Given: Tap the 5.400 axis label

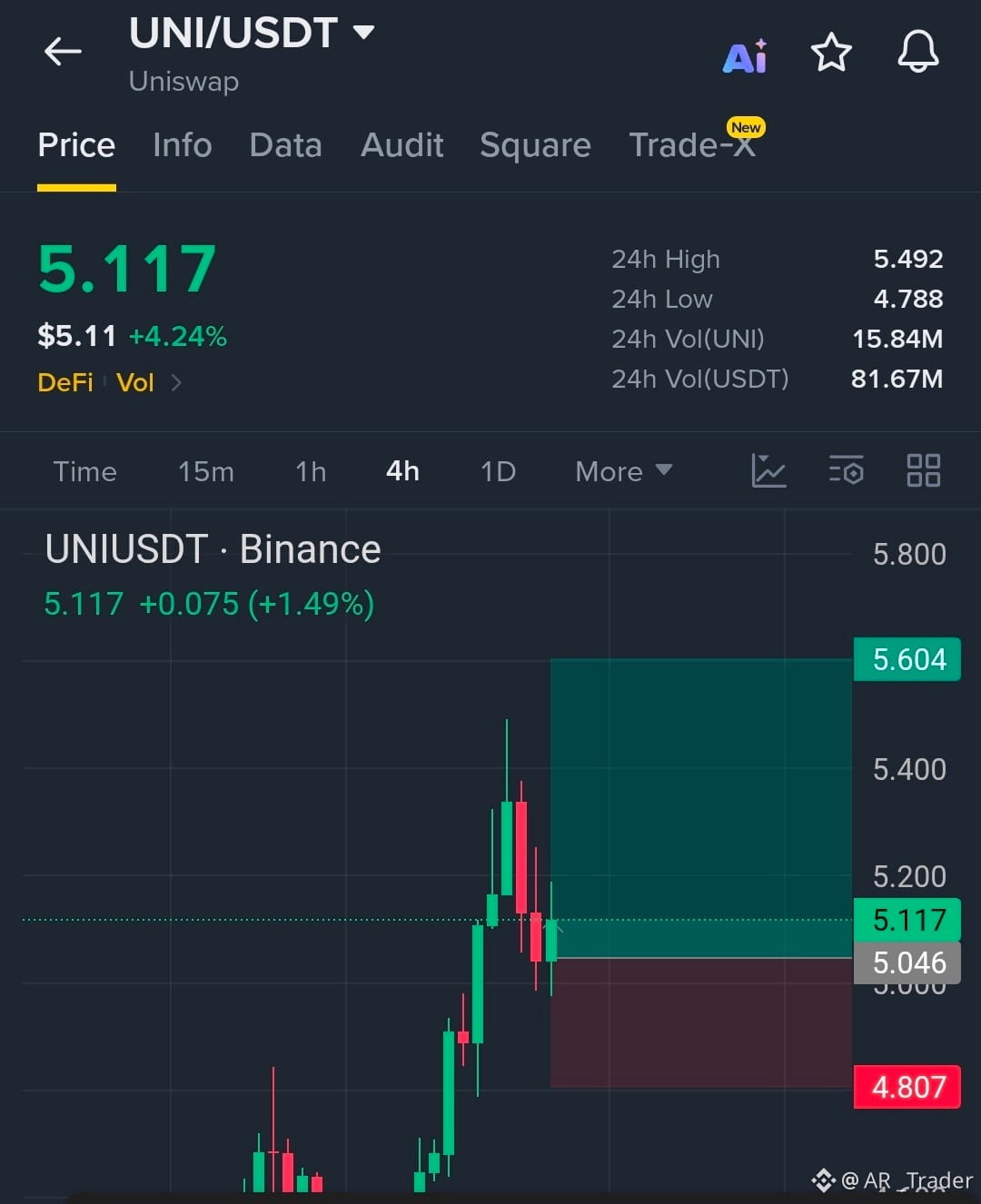Looking at the screenshot, I should tap(909, 770).
